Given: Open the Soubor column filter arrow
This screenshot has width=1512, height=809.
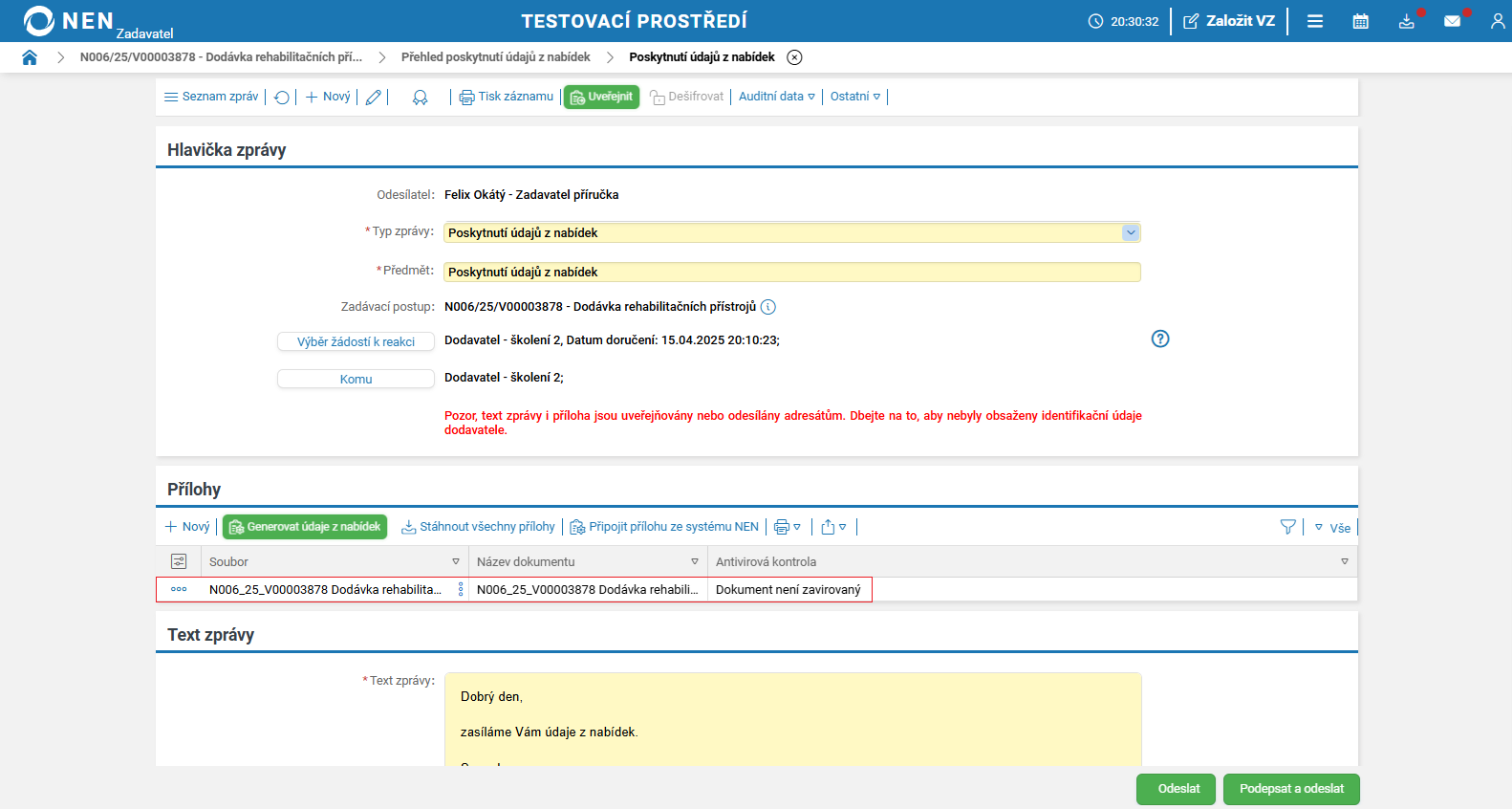Looking at the screenshot, I should pos(456,562).
